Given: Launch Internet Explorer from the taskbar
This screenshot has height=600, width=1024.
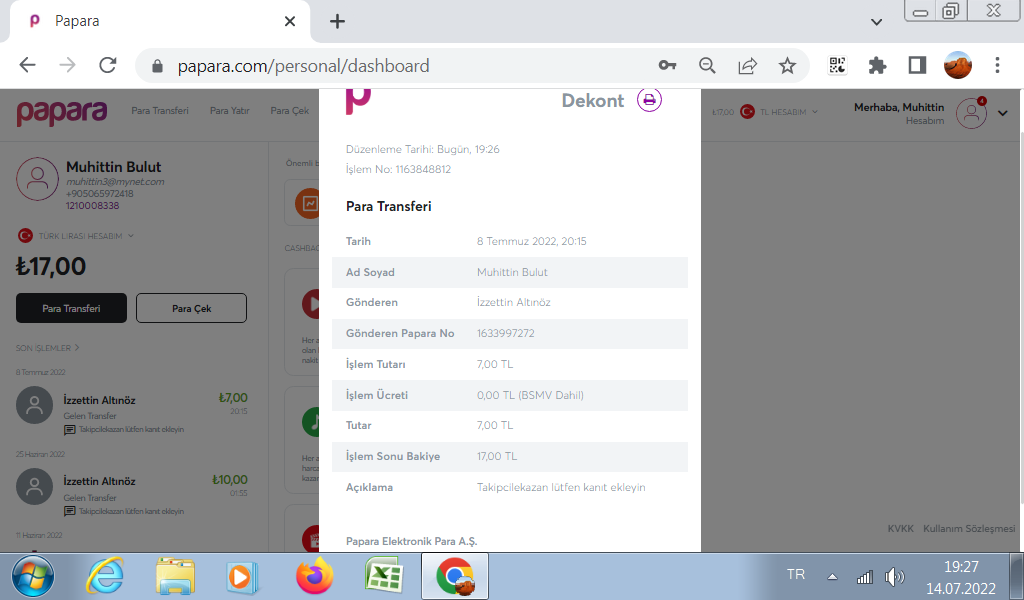Looking at the screenshot, I should 105,576.
